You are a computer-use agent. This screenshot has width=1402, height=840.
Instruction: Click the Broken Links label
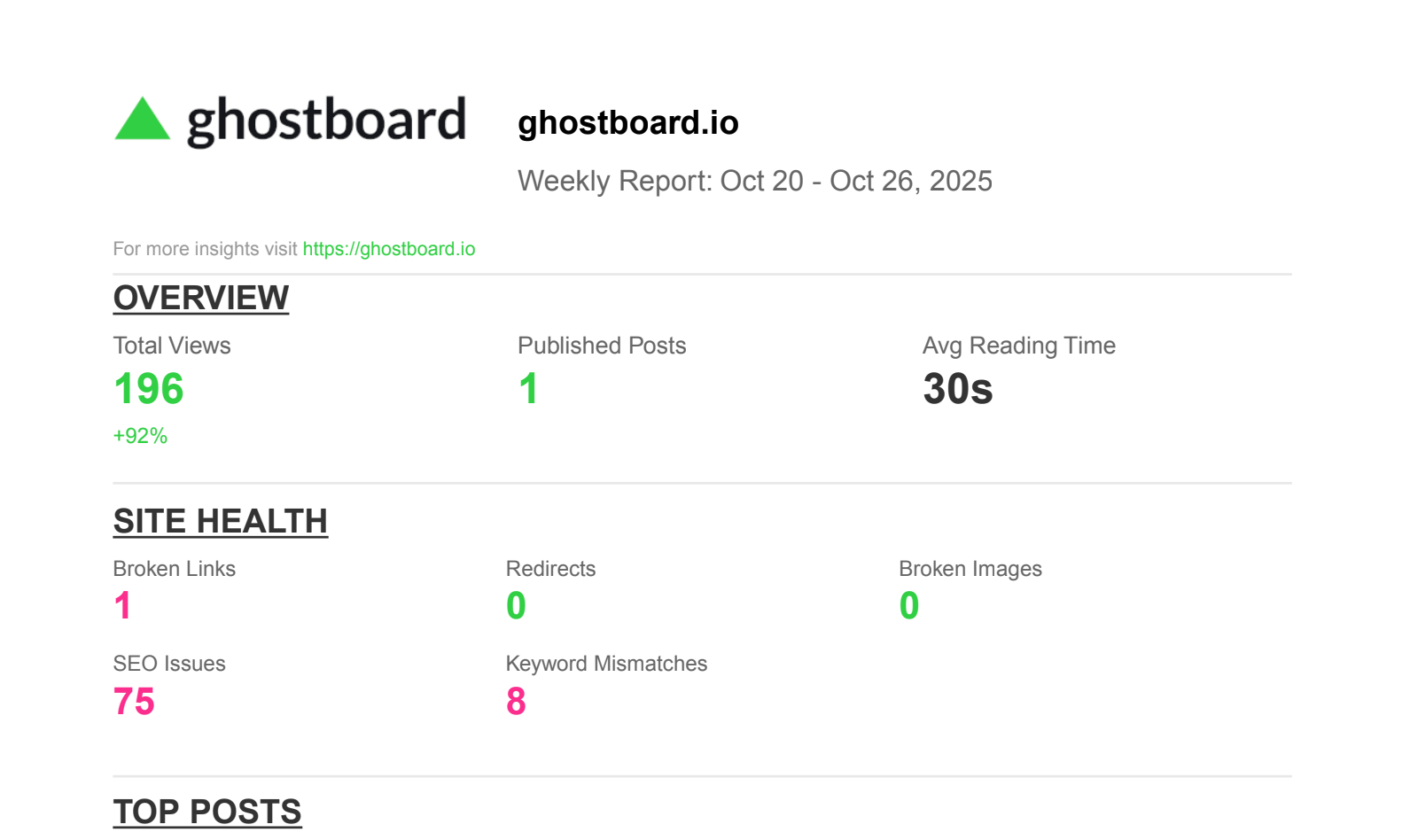click(175, 569)
